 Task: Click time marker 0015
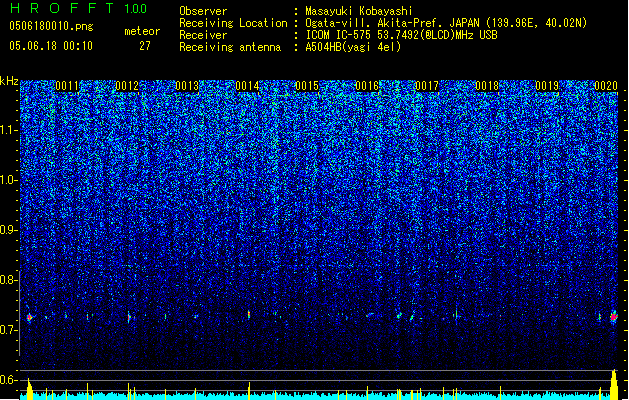click(x=307, y=86)
